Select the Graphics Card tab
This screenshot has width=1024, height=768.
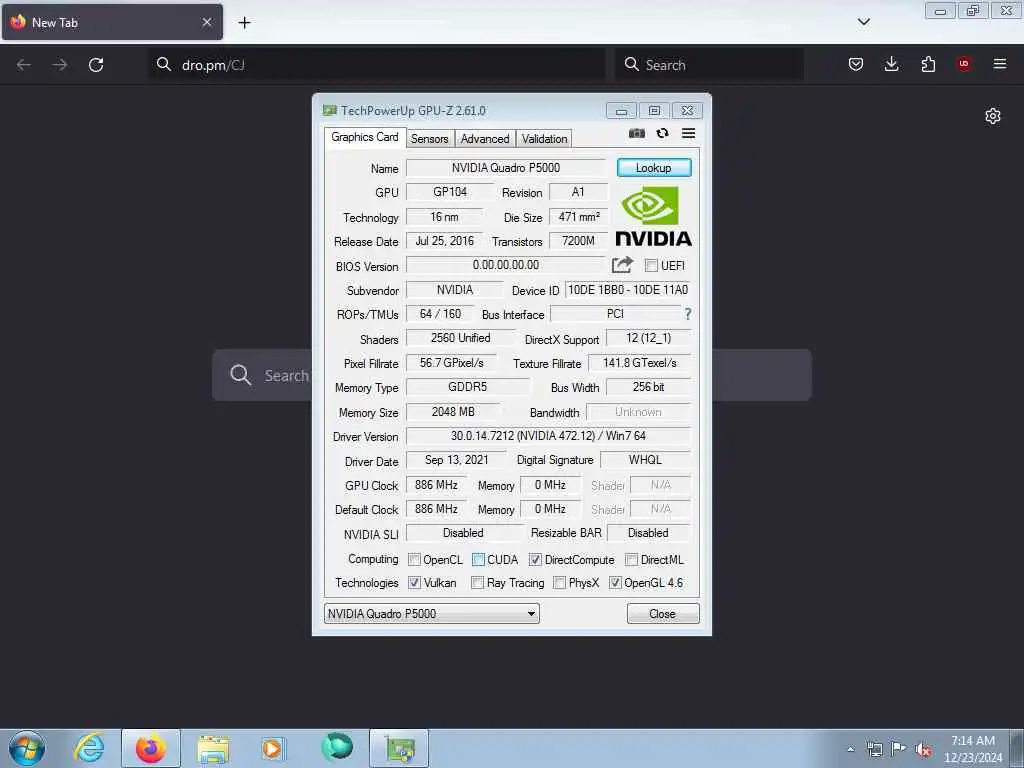pos(364,137)
